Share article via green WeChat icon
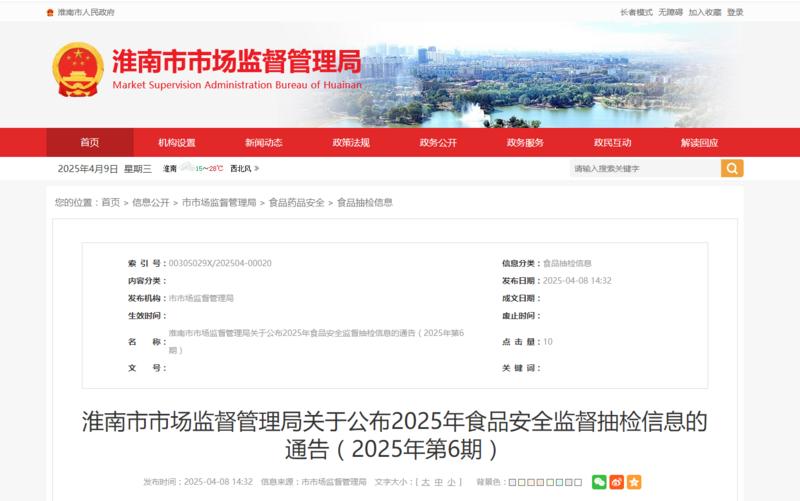 click(x=599, y=482)
